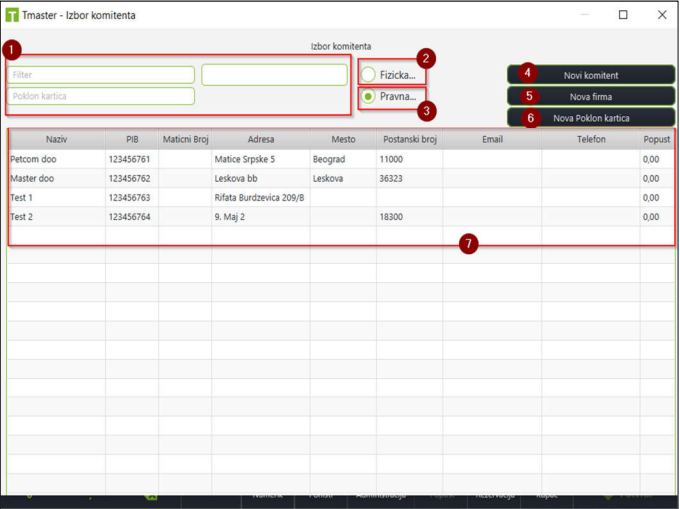Image resolution: width=680 pixels, height=509 pixels.
Task: Select the Petcom doo row
Action: tap(341, 159)
